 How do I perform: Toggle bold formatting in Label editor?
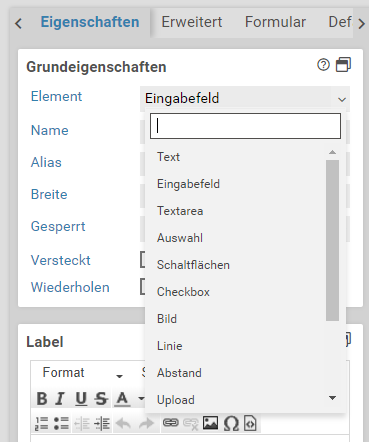point(42,399)
